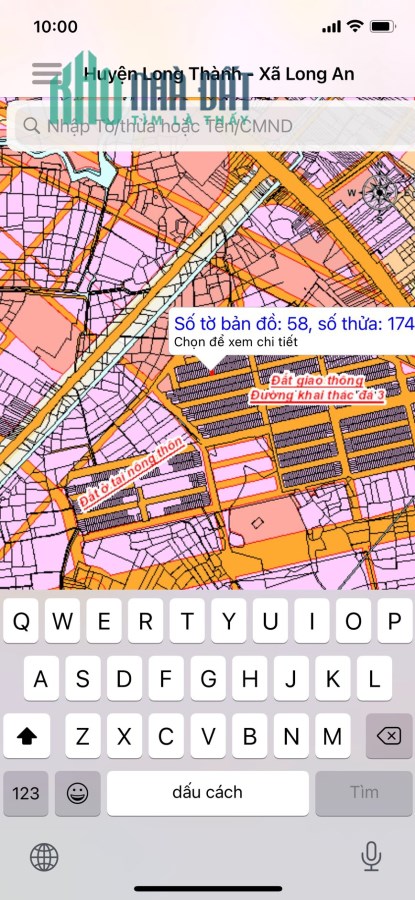Open the parcel callout Số tờ bản đồ: 58
Viewport: 415px width, 900px height.
pyautogui.click(x=292, y=333)
